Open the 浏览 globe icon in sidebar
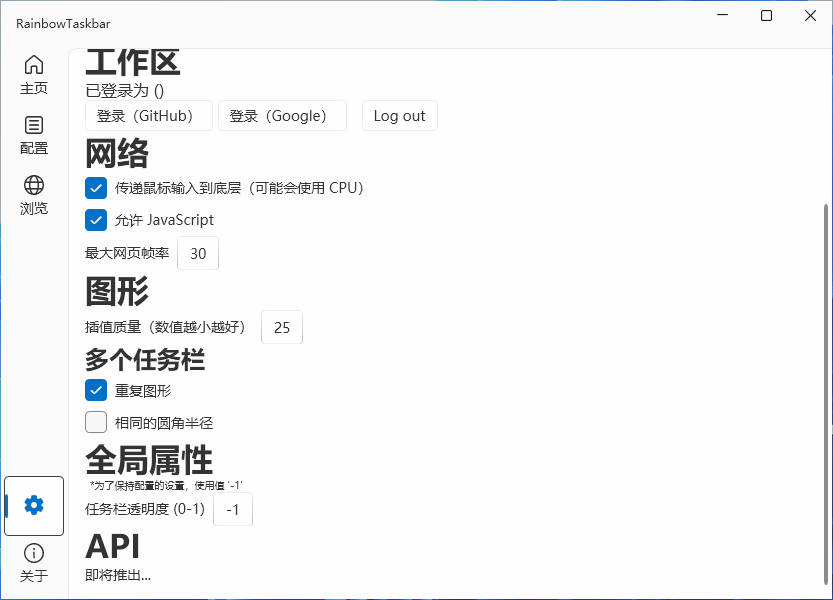 pos(34,185)
